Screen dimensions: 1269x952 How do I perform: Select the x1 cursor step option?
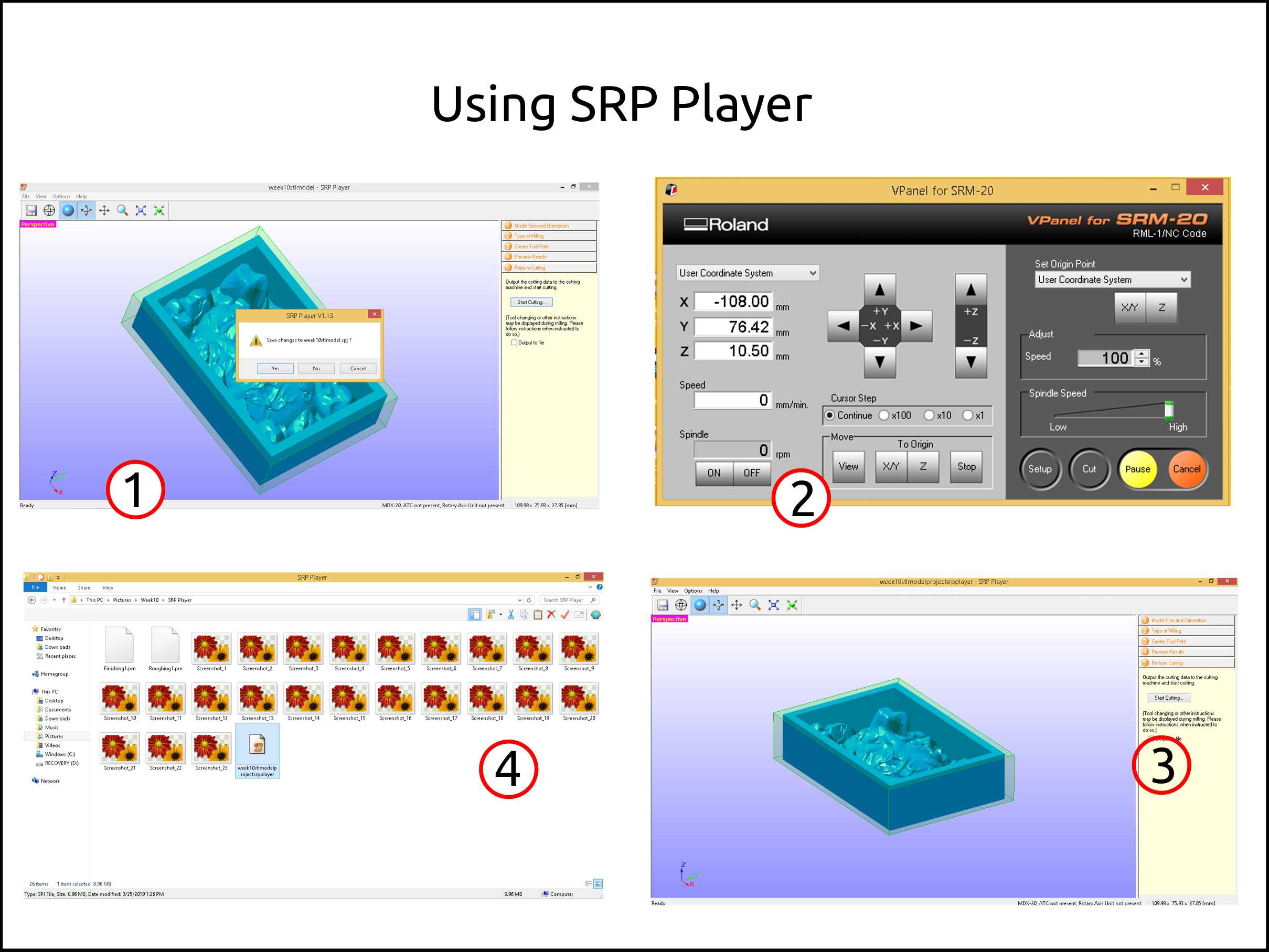point(968,415)
